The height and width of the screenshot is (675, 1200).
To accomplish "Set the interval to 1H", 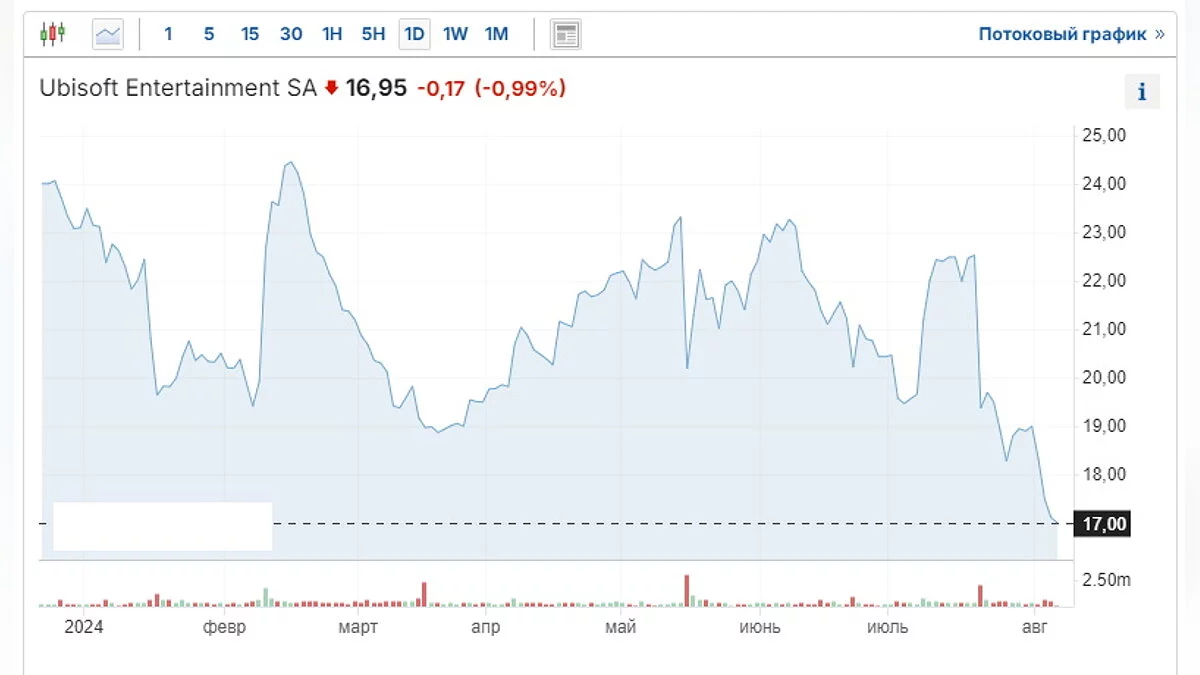I will [x=332, y=34].
